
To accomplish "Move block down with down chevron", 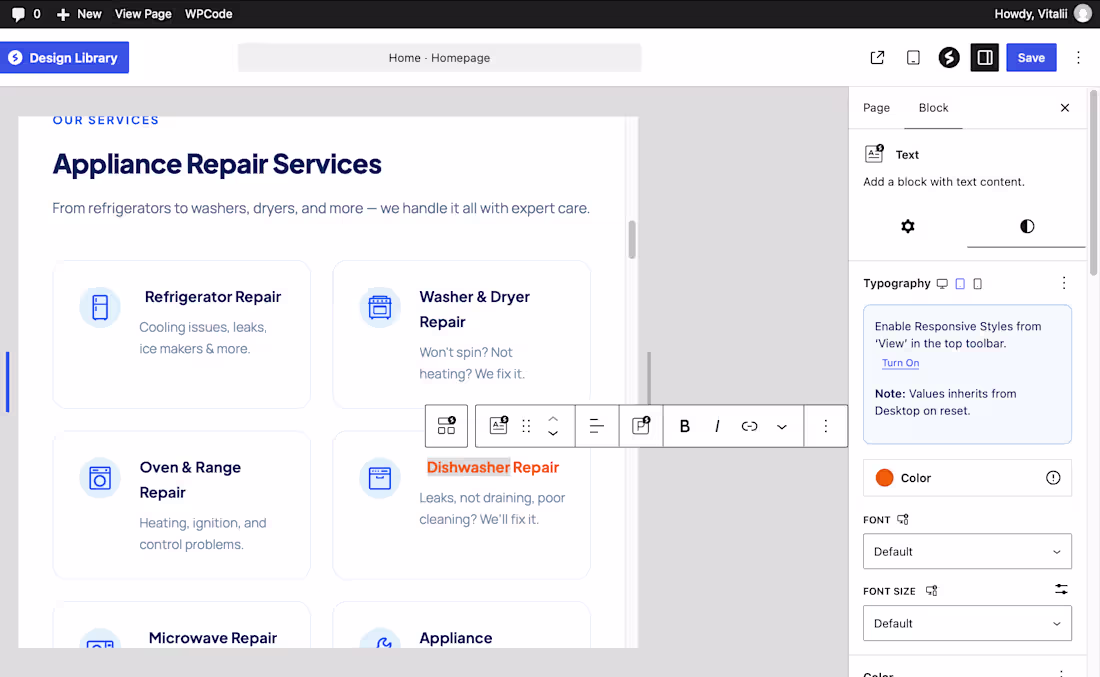I will tap(553, 434).
